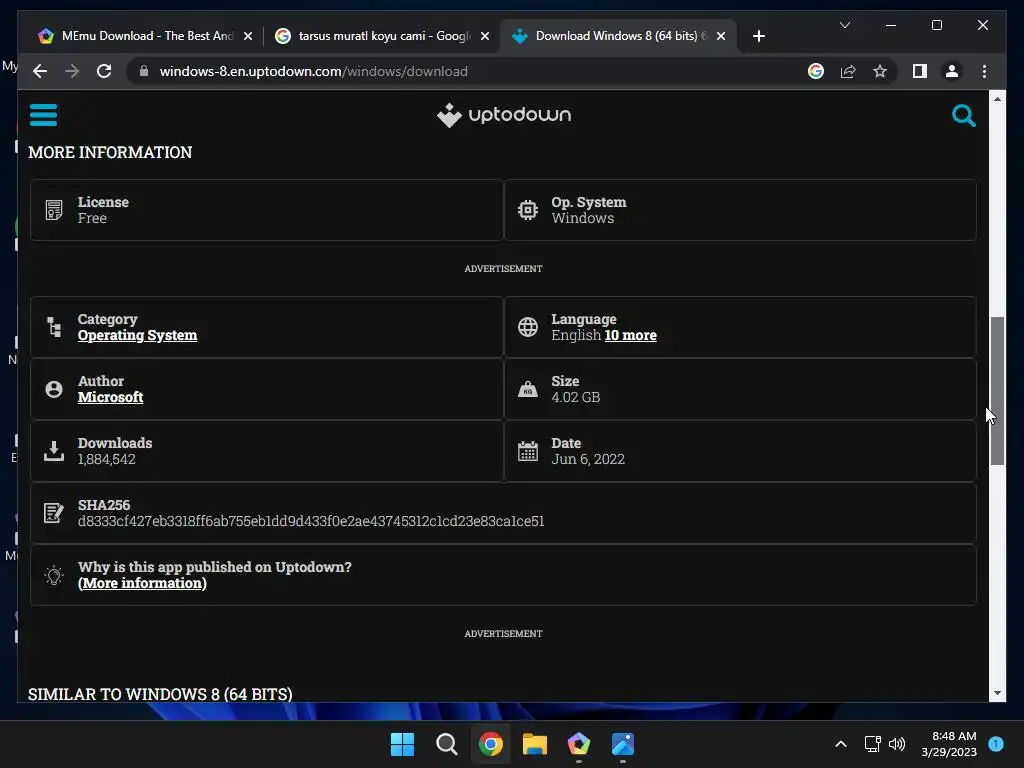Open the volume tray icon
This screenshot has height=768, width=1024.
click(897, 744)
